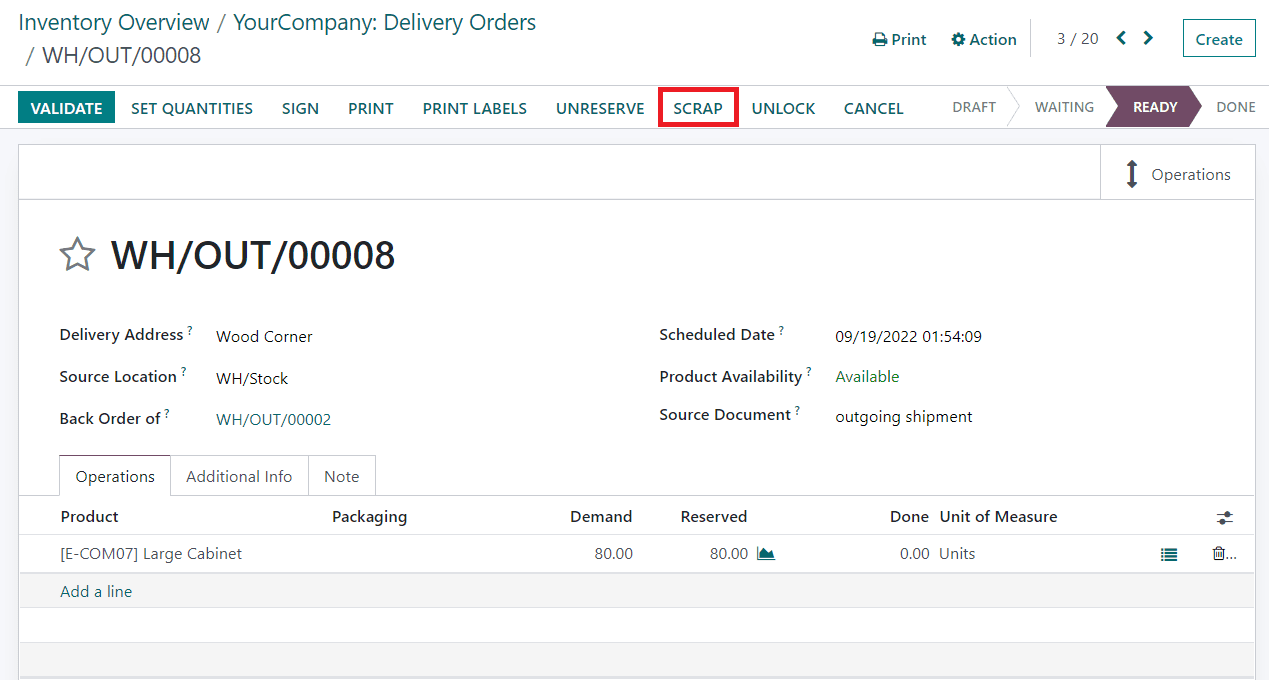Go to the next record arrow

[x=1148, y=39]
